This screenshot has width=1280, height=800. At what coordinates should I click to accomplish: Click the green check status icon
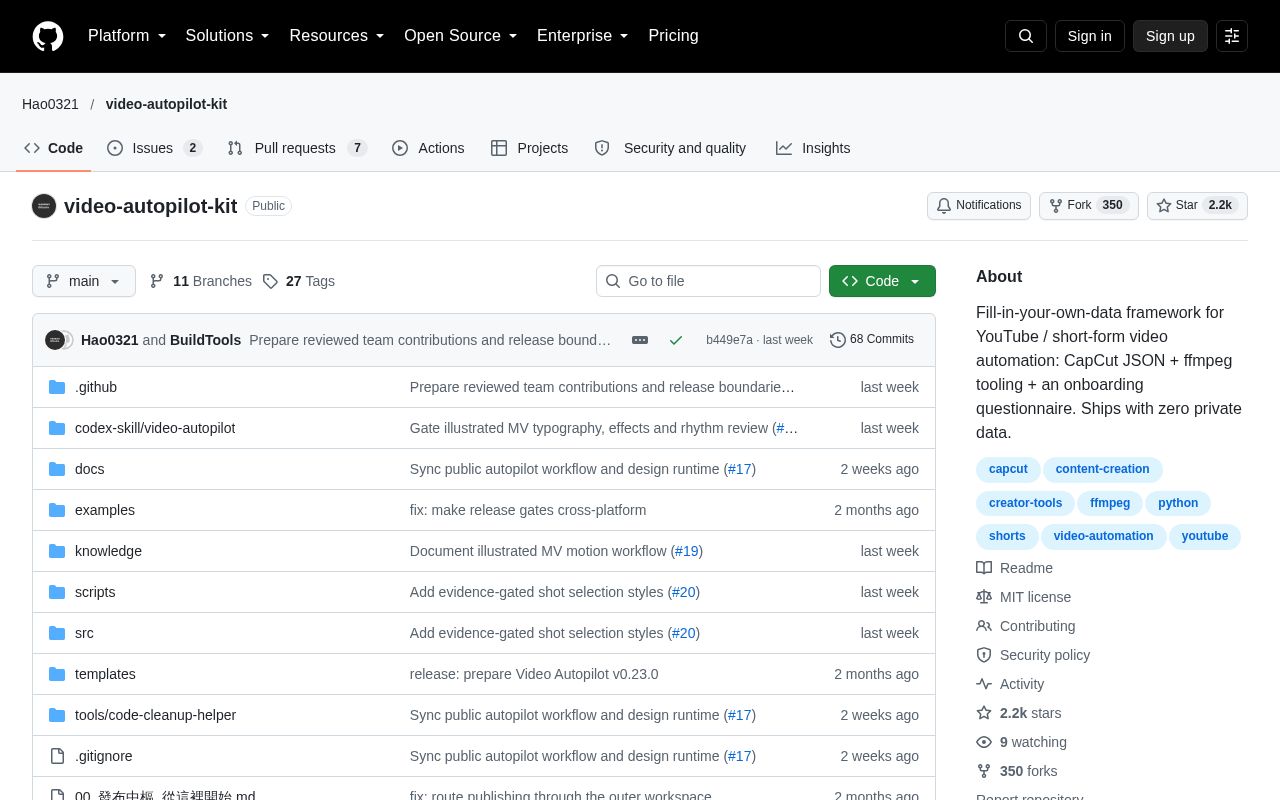[676, 340]
